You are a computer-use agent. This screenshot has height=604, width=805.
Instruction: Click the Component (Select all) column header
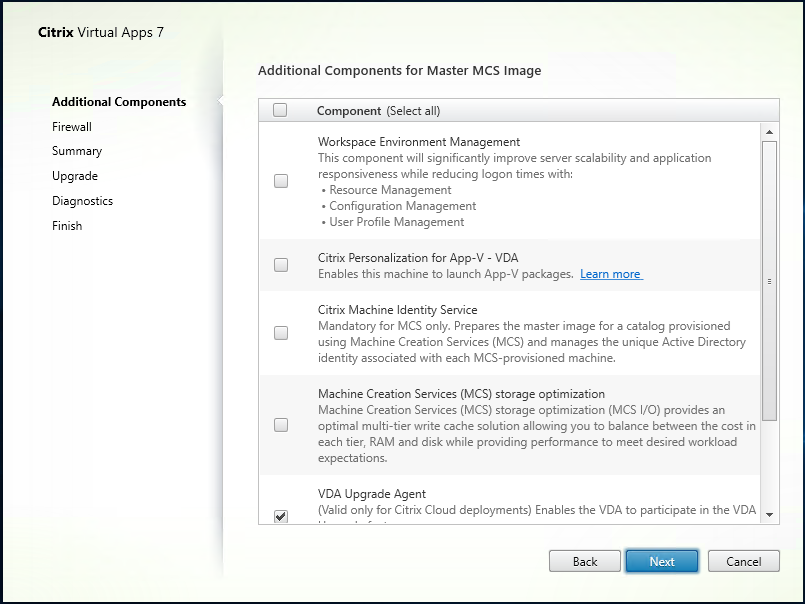click(x=378, y=111)
